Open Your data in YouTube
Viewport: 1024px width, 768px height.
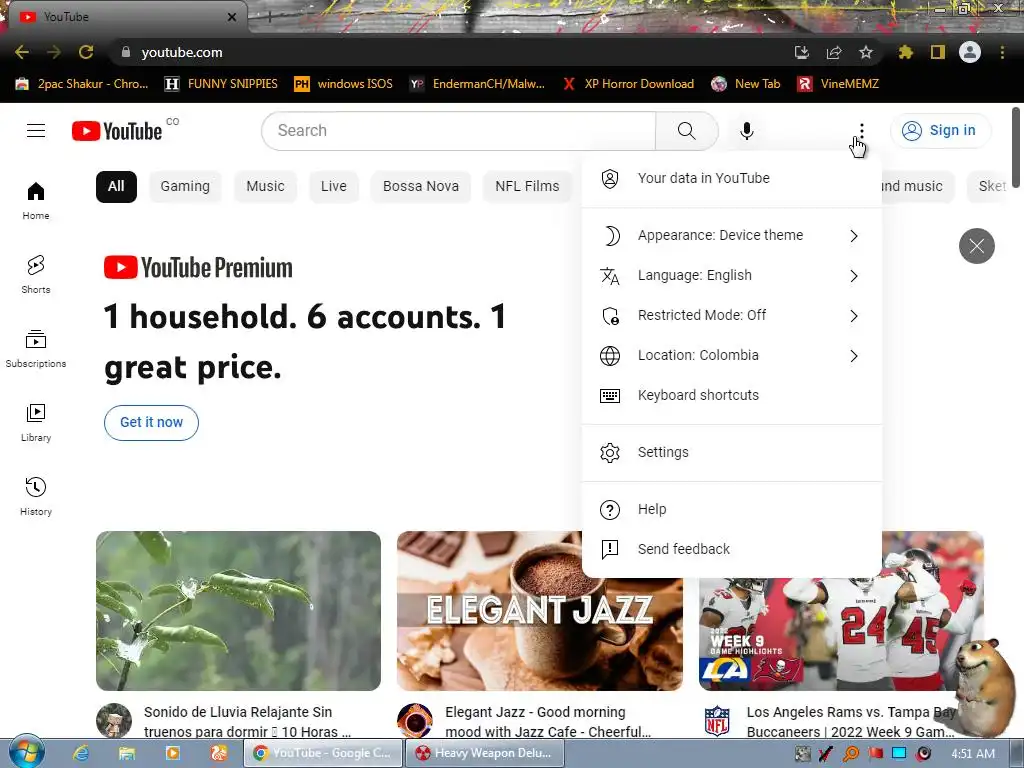(731, 178)
